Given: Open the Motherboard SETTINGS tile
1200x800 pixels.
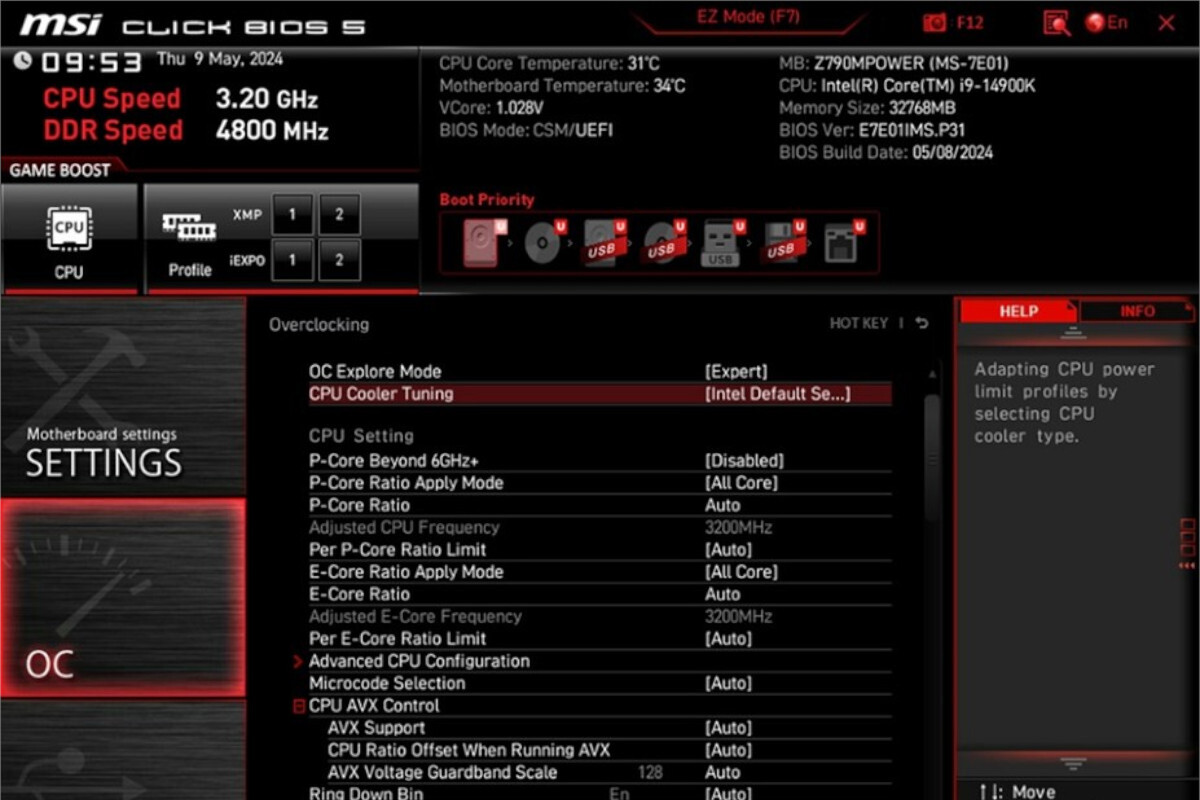Looking at the screenshot, I should (122, 398).
